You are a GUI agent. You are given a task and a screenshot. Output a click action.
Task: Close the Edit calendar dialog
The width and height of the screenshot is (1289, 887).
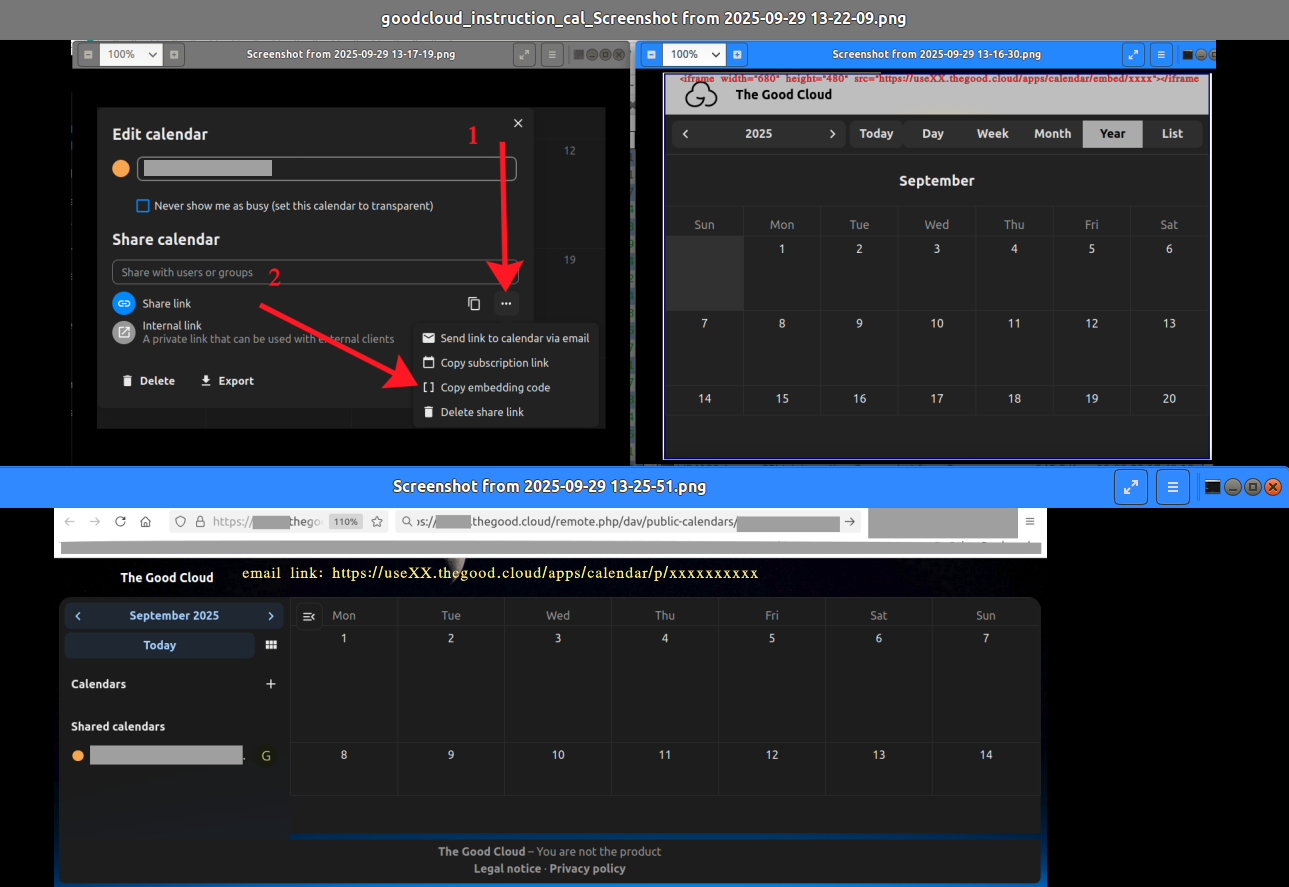(518, 123)
